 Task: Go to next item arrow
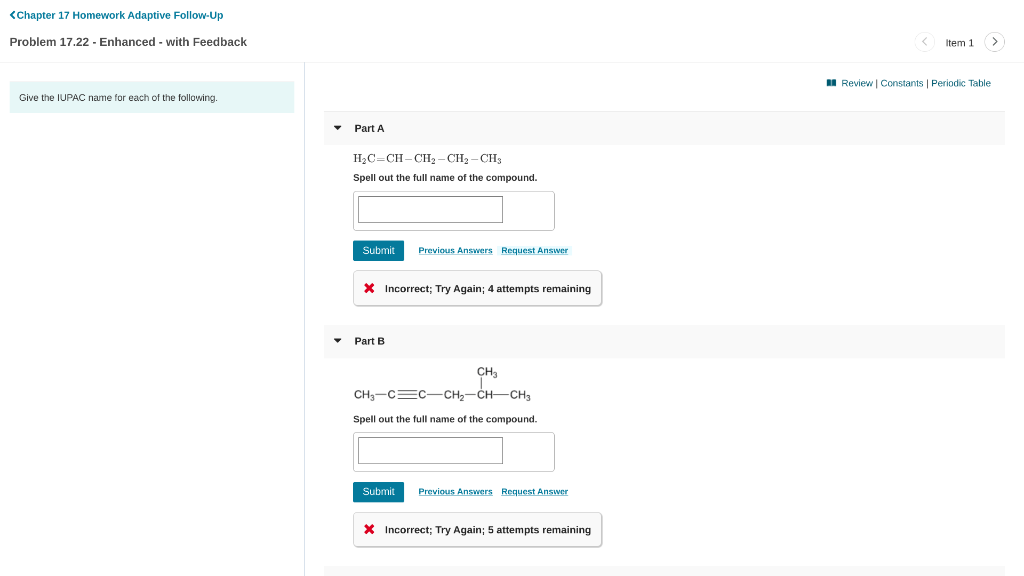[994, 42]
